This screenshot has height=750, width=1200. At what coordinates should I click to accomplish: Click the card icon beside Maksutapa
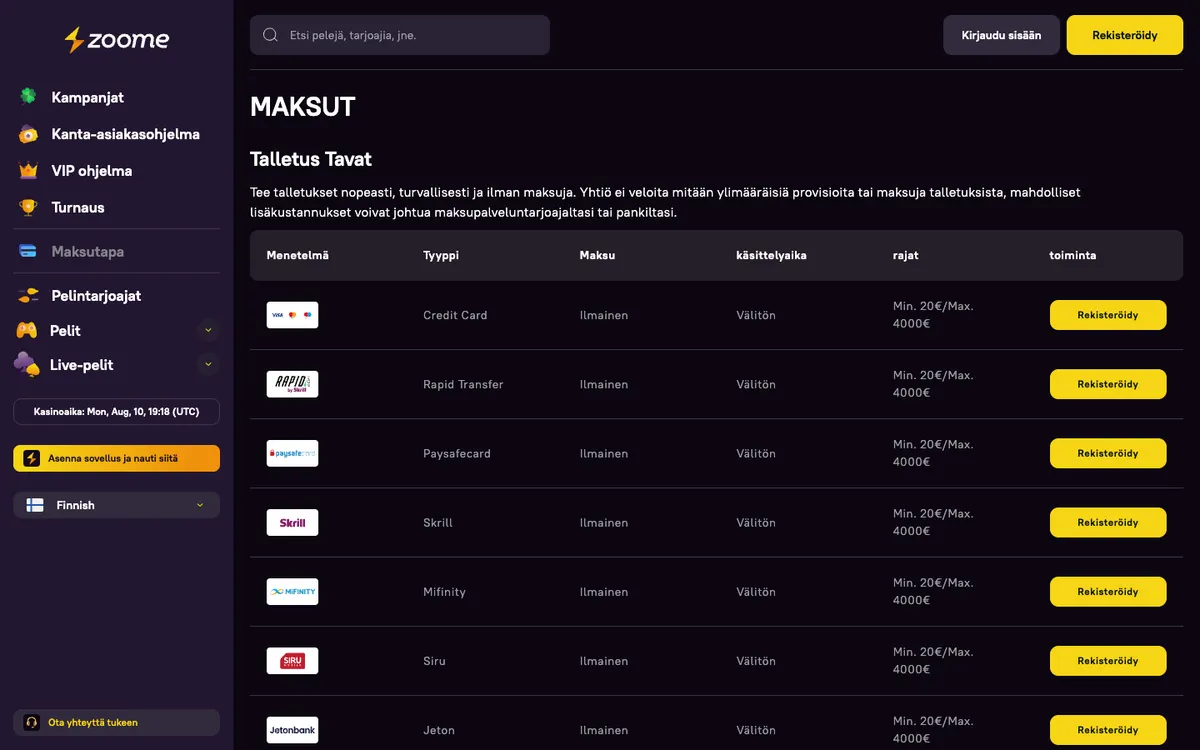28,251
